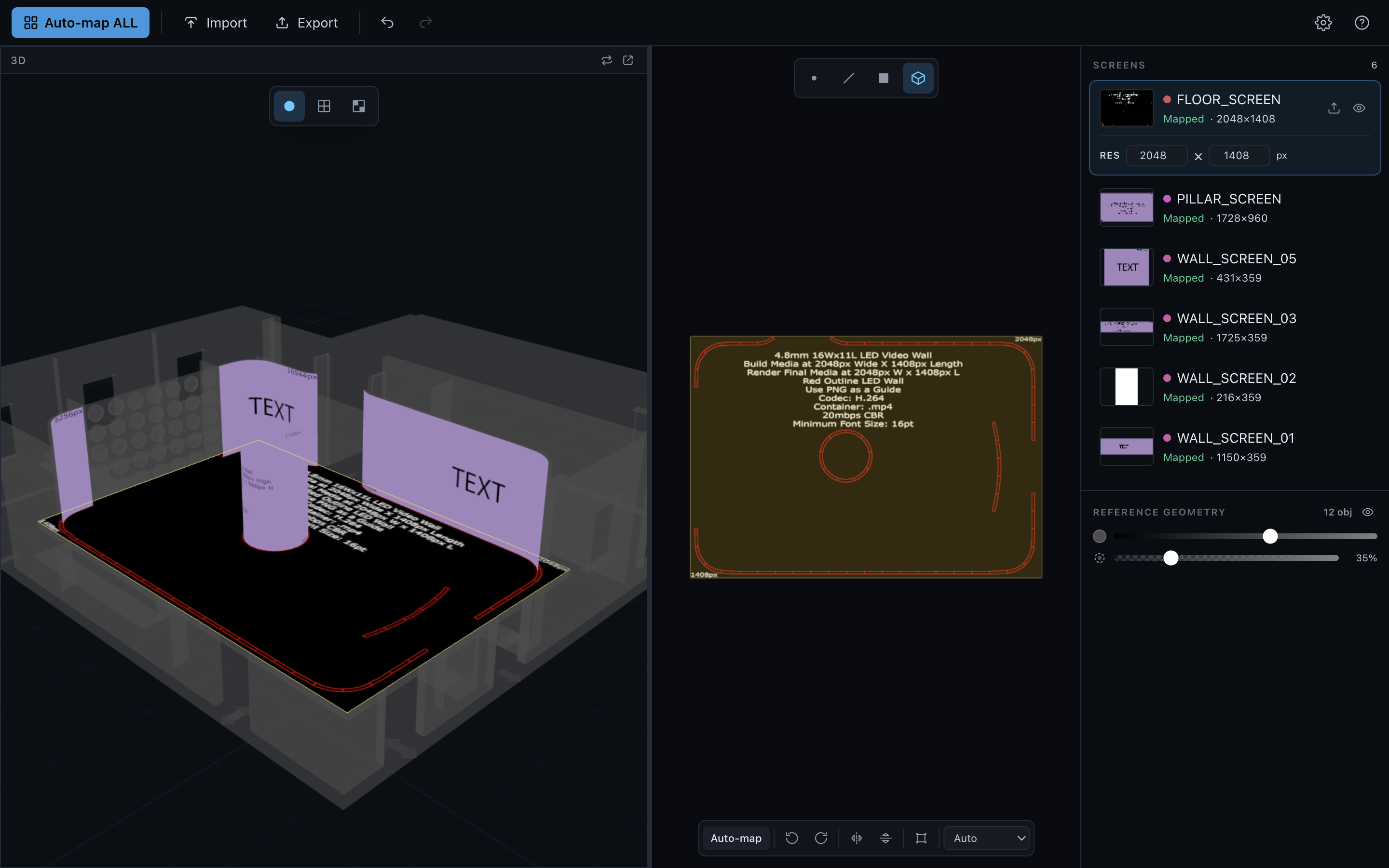The height and width of the screenshot is (868, 1389).
Task: Click the PILLAR_SCREEN thumbnail
Action: (x=1126, y=207)
